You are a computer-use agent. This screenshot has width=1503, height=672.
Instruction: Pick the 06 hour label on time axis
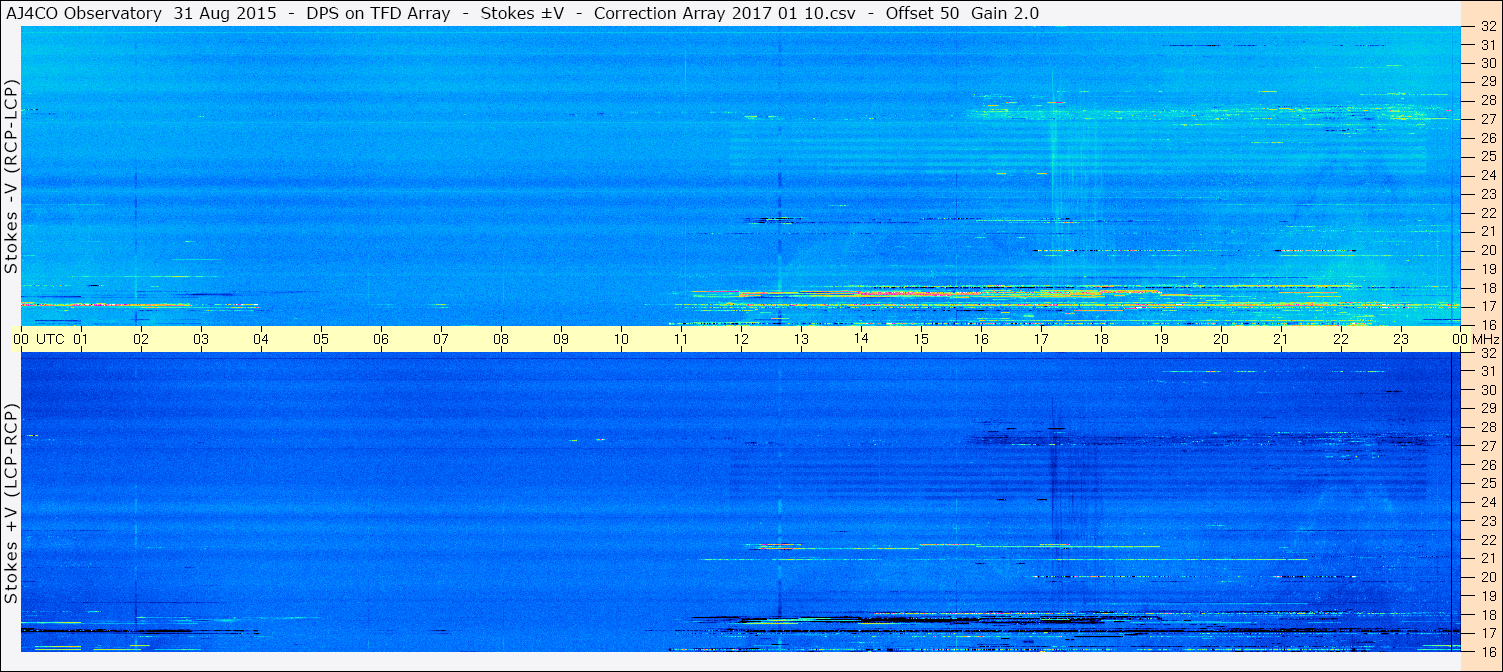tap(381, 339)
